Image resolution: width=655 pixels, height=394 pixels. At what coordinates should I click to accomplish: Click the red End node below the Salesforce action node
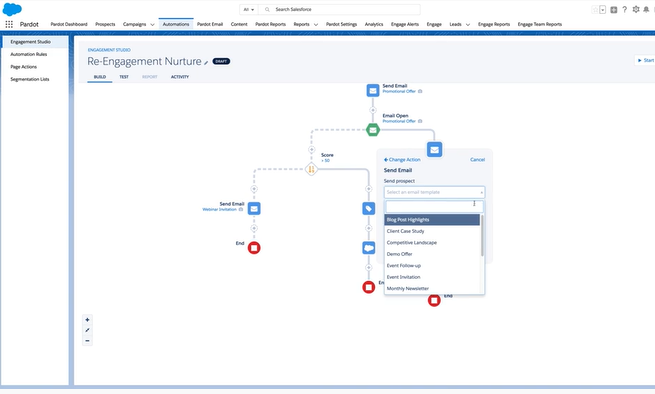[x=368, y=287]
